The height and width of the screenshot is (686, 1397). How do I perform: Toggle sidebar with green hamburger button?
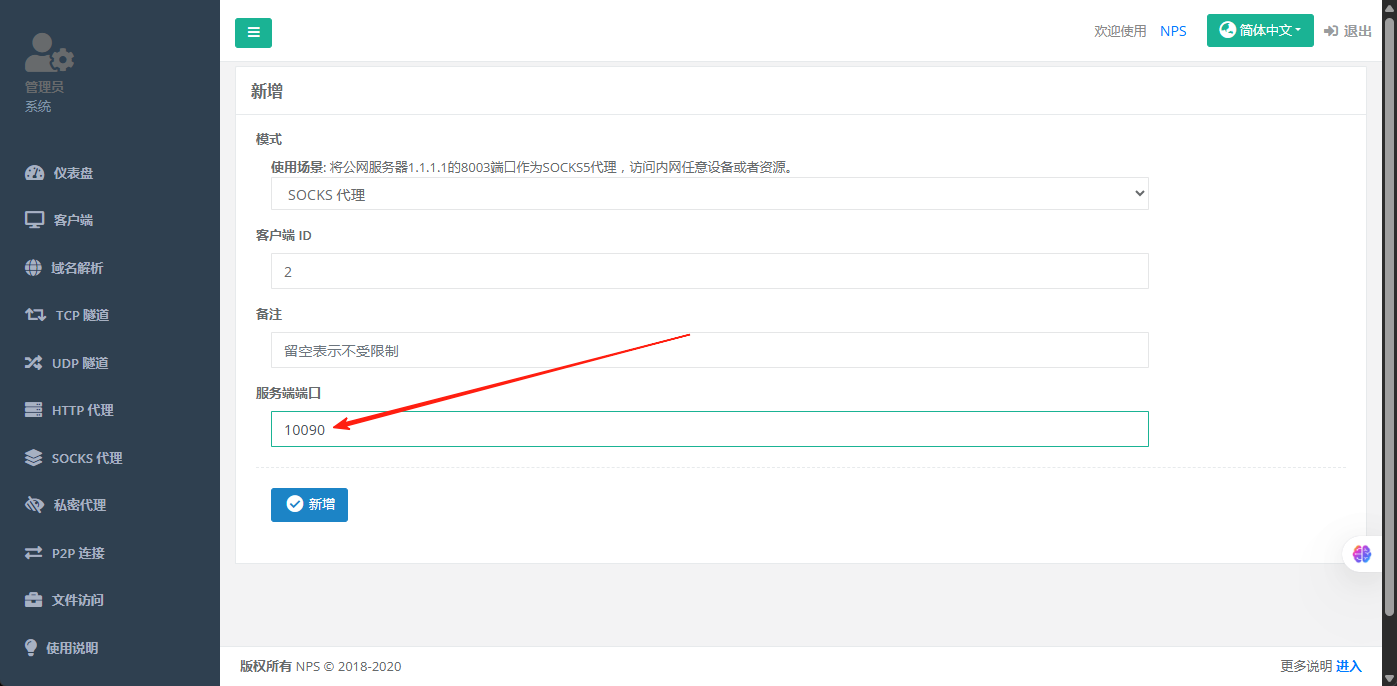point(253,32)
